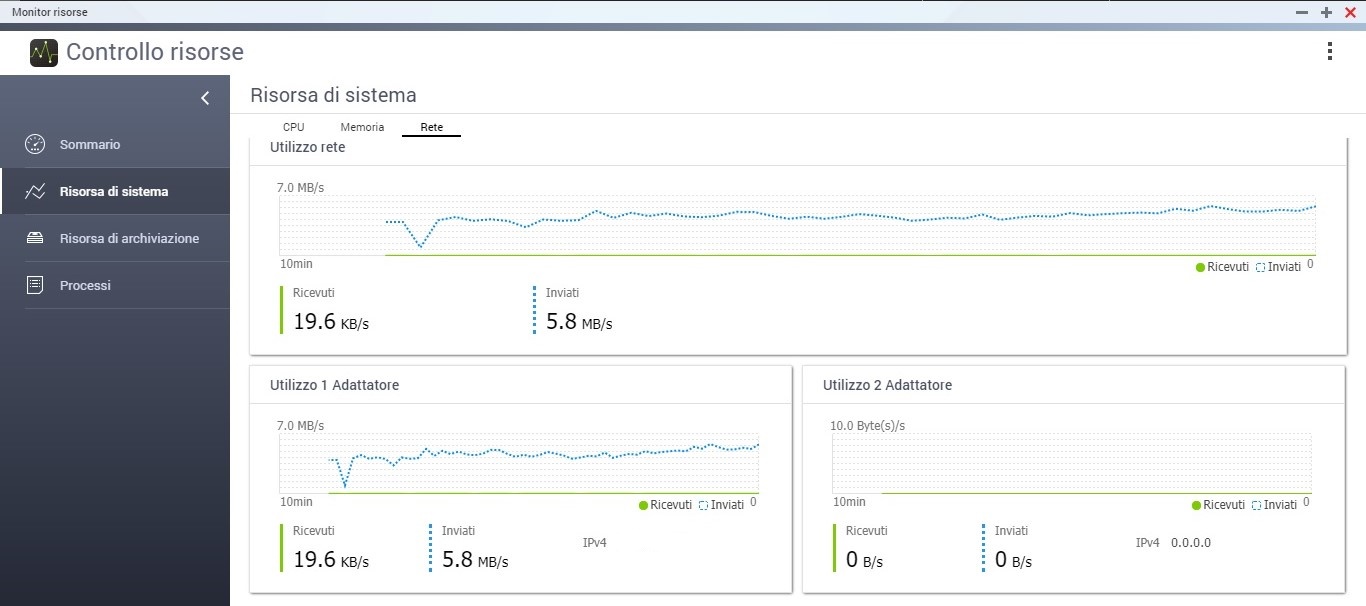Click the Sommario gauge icon

coord(35,144)
